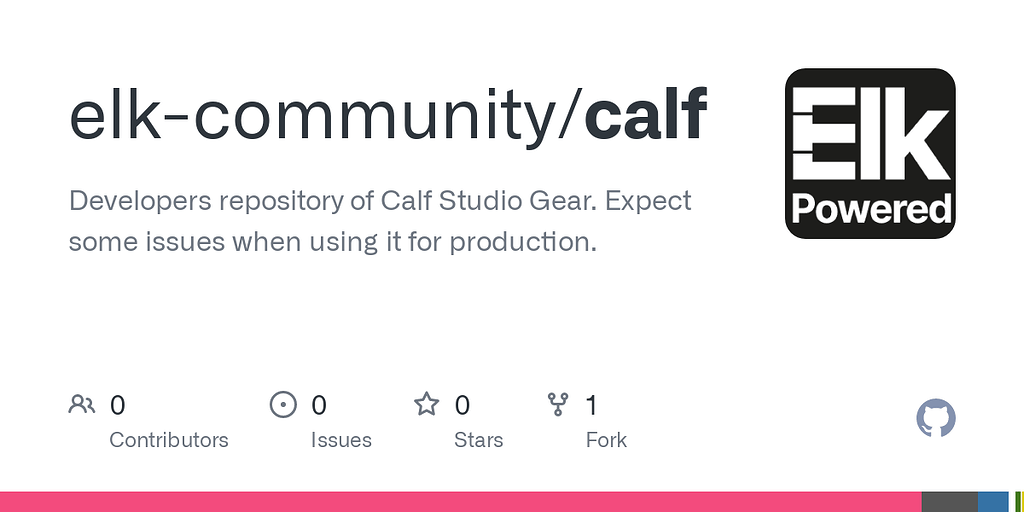Select the Fork label
Viewport: 1024px width, 512px height.
click(606, 440)
